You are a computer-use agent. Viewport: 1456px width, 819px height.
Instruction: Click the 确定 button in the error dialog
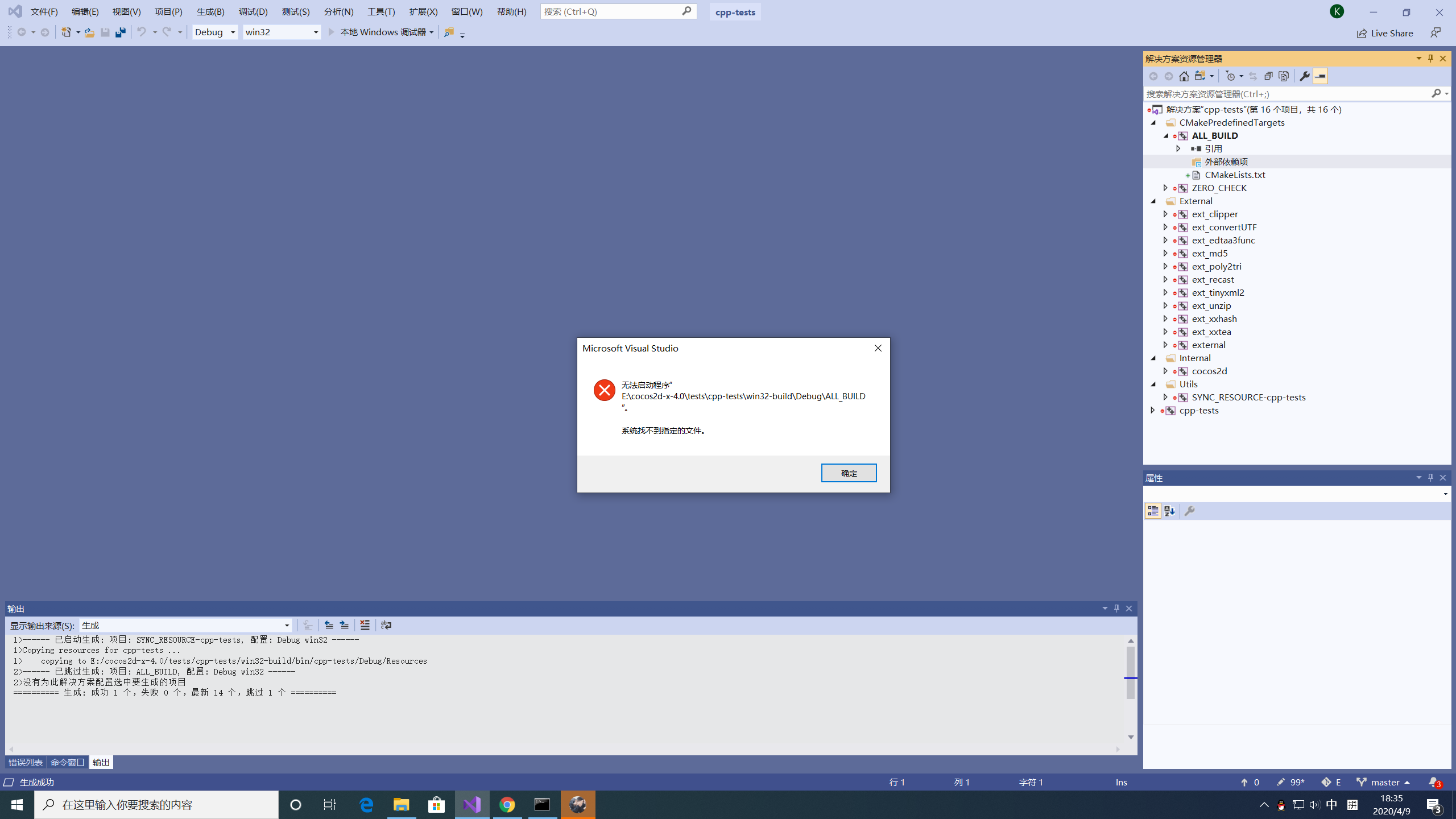coord(849,473)
